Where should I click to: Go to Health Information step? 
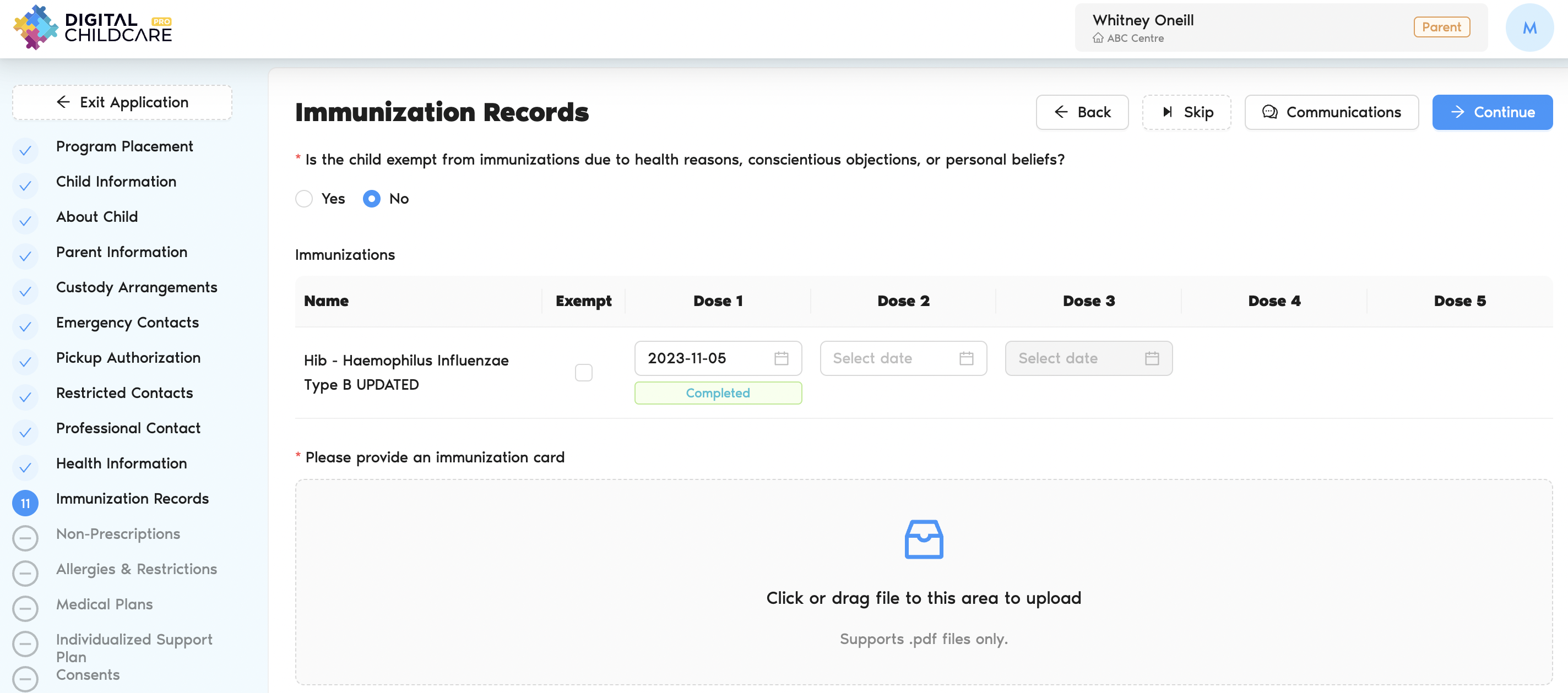click(121, 463)
